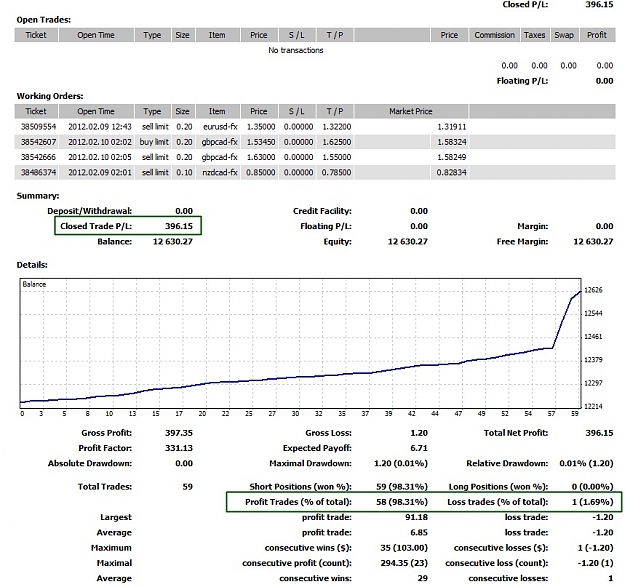Viewport: 625px width, 587px height.
Task: Click the Market Price column header
Action: [411, 111]
